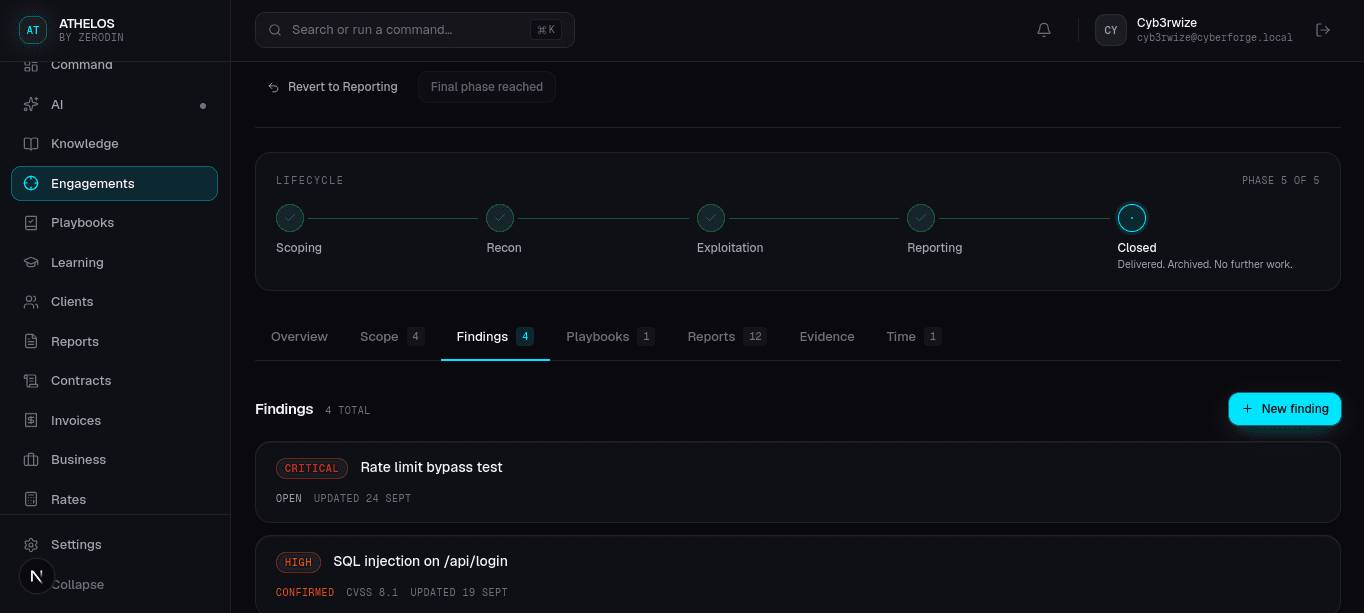Click the Reports document icon

pyautogui.click(x=31, y=341)
